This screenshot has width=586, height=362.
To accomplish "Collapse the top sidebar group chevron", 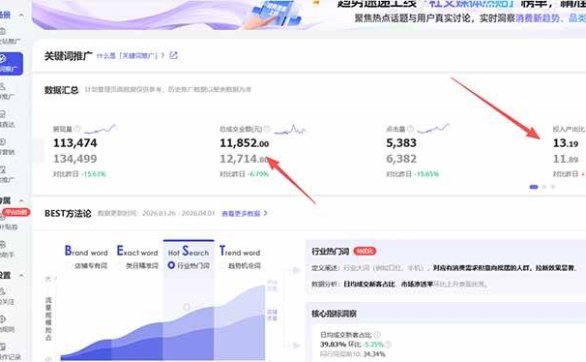I will coord(21,15).
